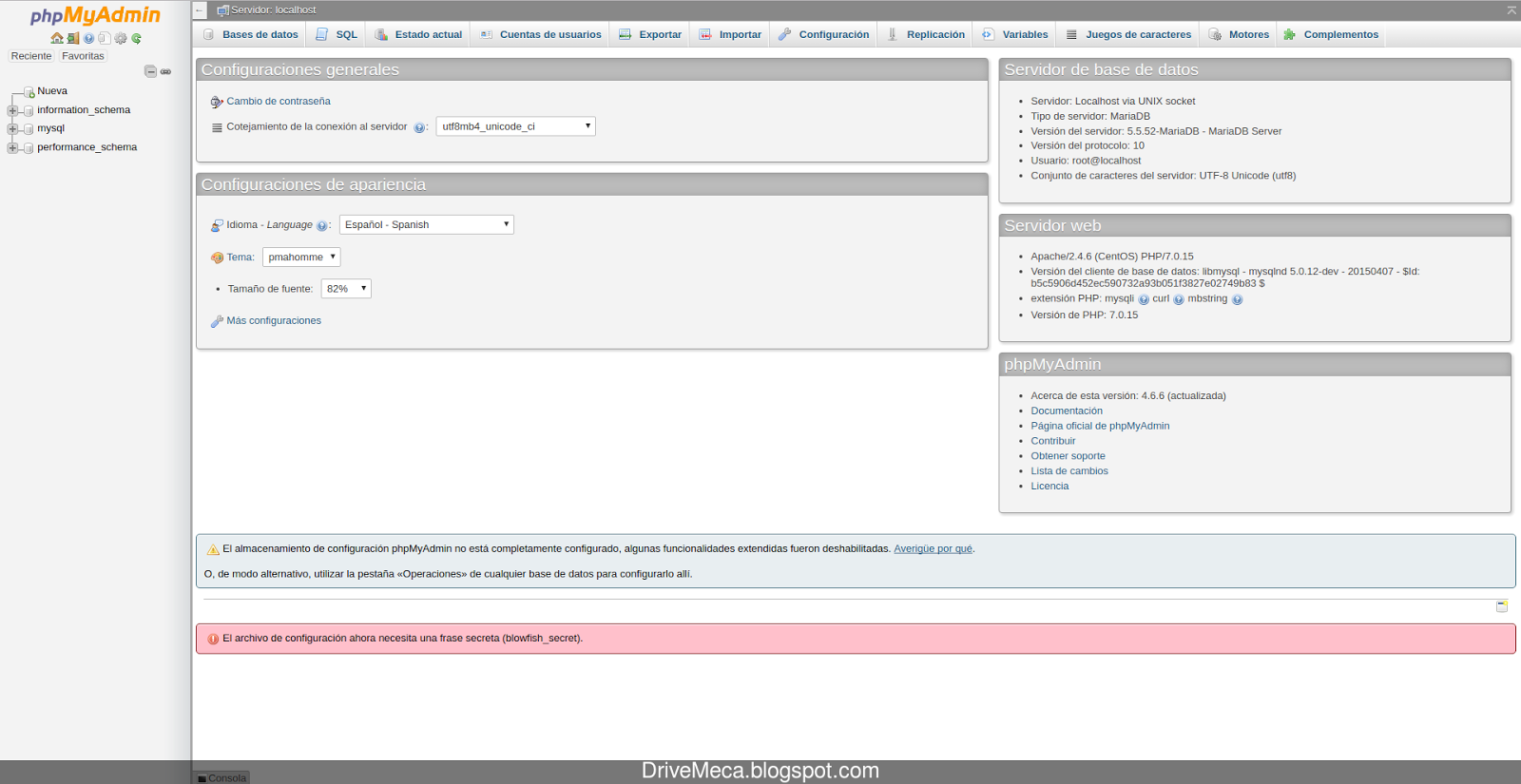Open Página oficial de phpMyAdmin link

coord(1100,427)
